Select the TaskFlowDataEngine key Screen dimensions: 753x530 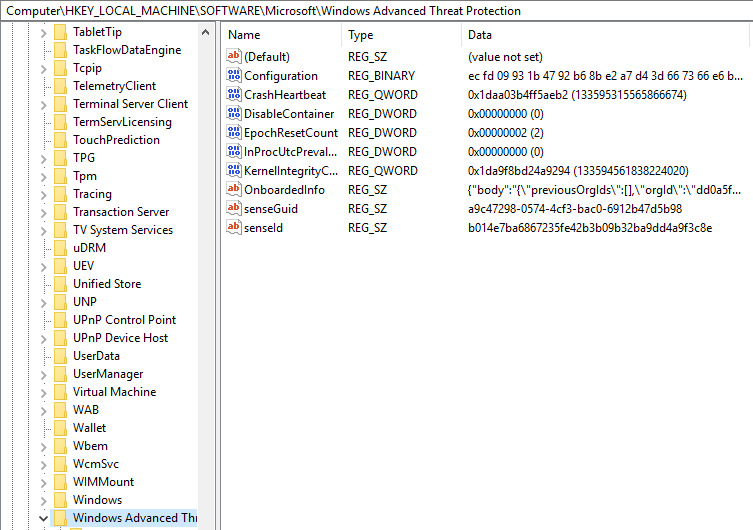(127, 50)
